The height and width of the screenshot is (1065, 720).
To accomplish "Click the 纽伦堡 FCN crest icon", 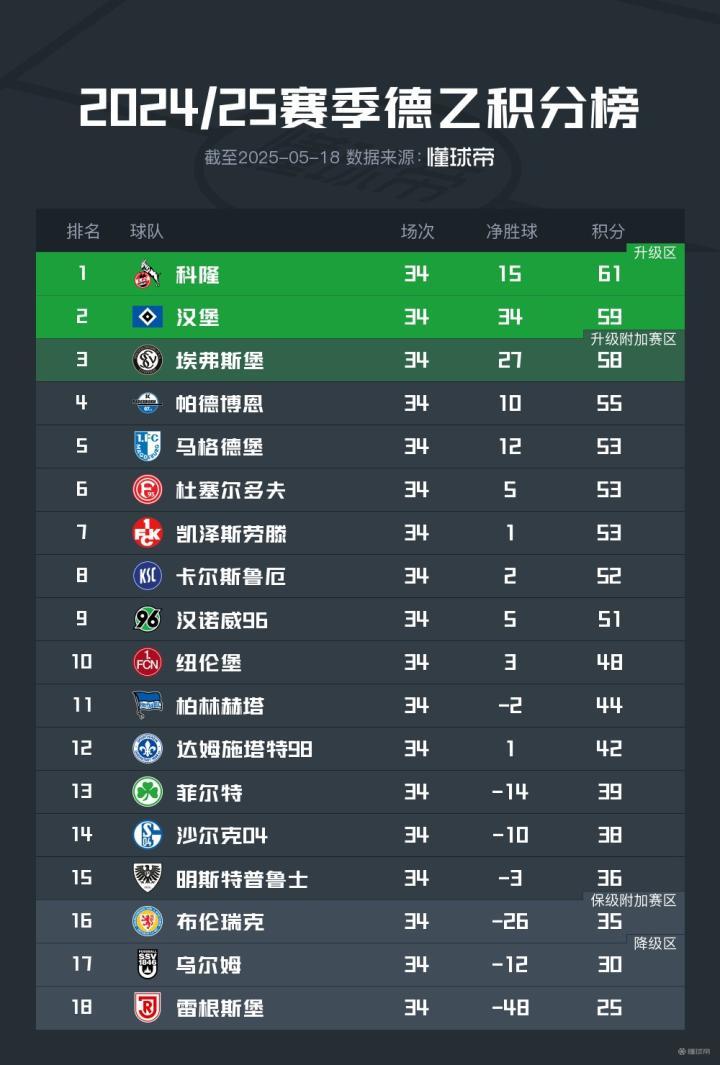I will tap(147, 662).
